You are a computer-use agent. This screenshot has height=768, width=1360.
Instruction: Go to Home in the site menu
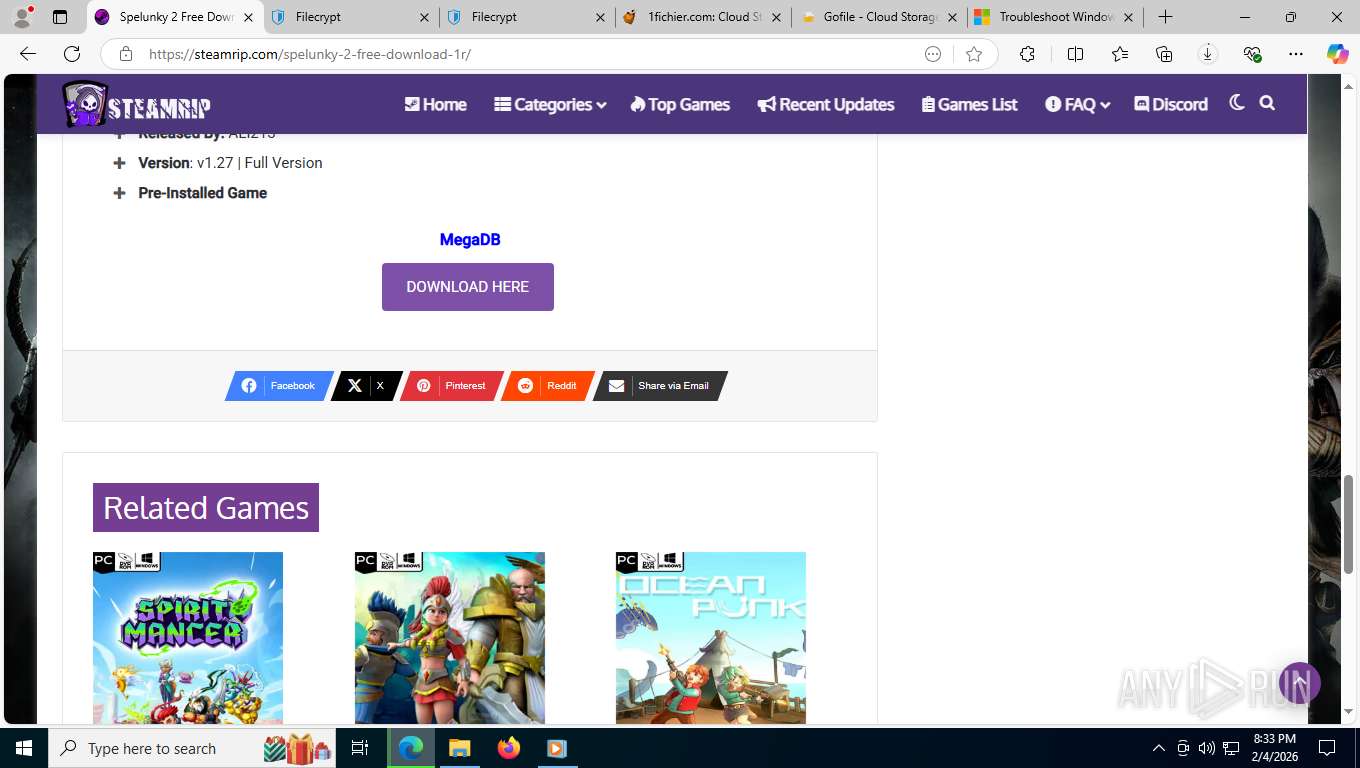[435, 104]
